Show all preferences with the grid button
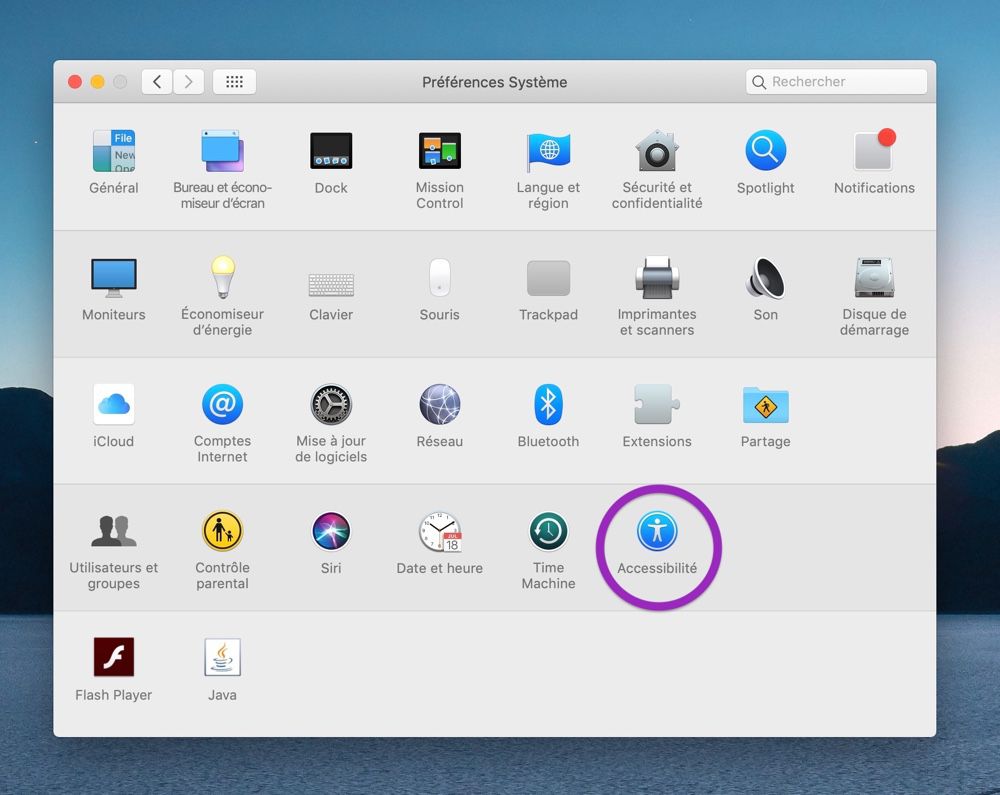 click(x=234, y=82)
